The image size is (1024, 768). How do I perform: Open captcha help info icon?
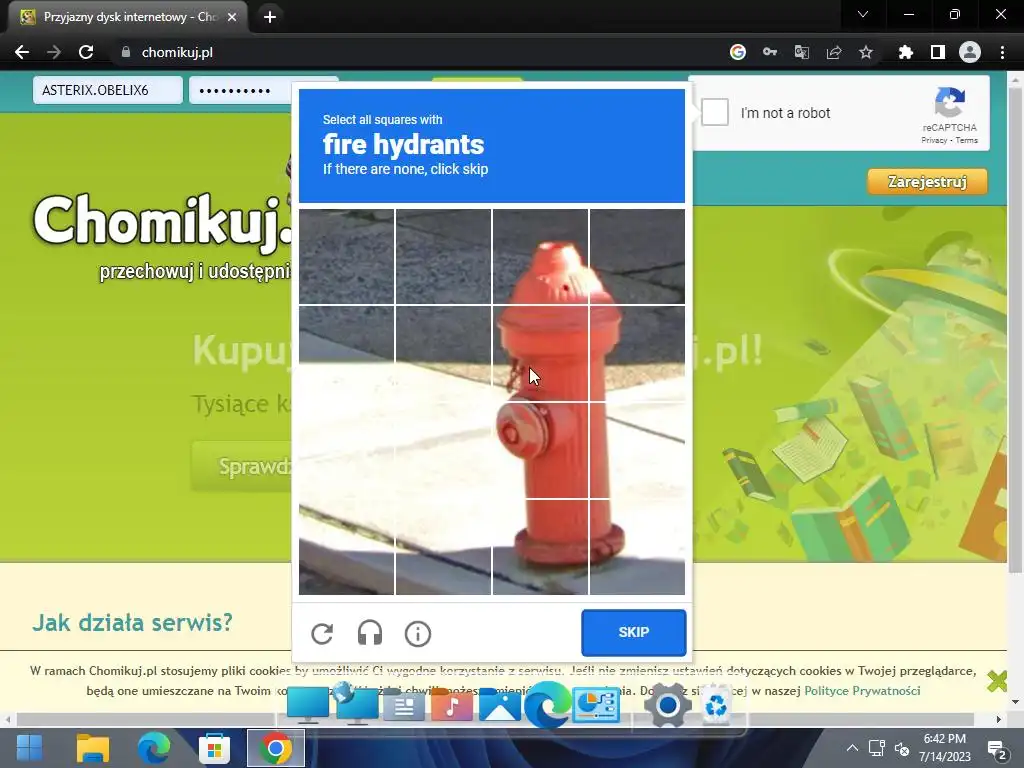click(418, 633)
